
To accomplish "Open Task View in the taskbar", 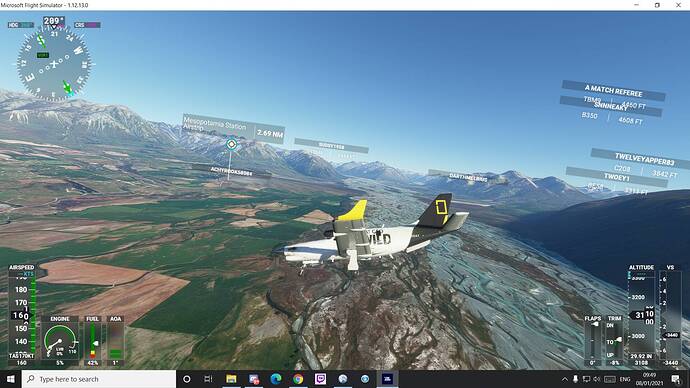I will [209, 379].
